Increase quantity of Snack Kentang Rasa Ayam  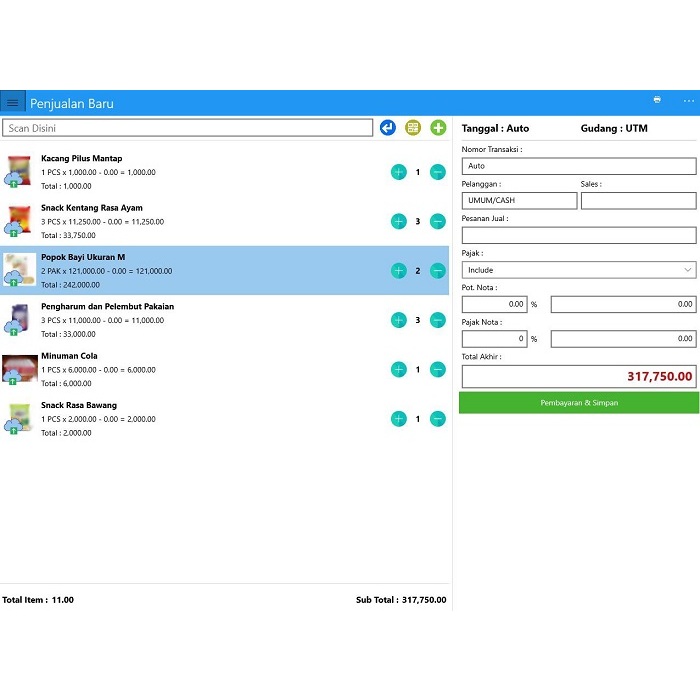pyautogui.click(x=399, y=221)
